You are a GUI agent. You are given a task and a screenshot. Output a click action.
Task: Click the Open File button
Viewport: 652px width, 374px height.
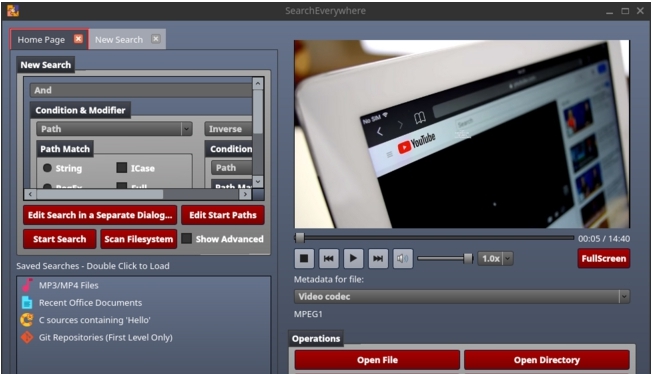click(377, 360)
